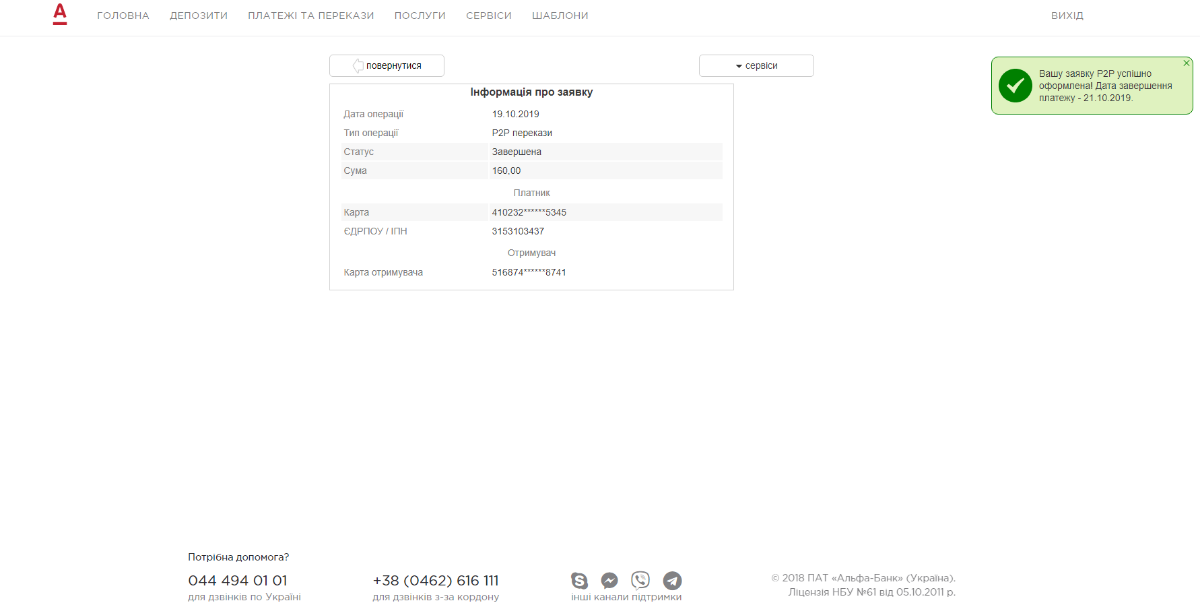Expand the сервіси dropdown
1200x607 pixels.
756,66
